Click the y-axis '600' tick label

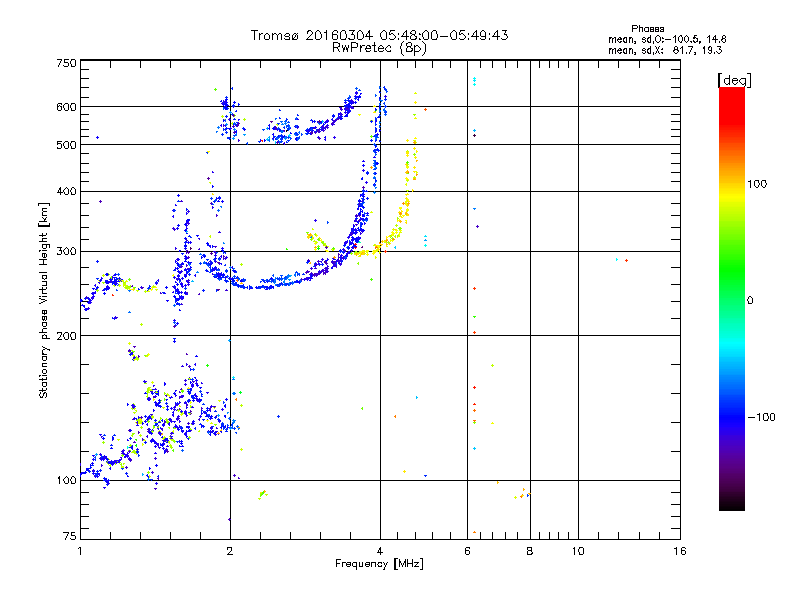[66, 107]
